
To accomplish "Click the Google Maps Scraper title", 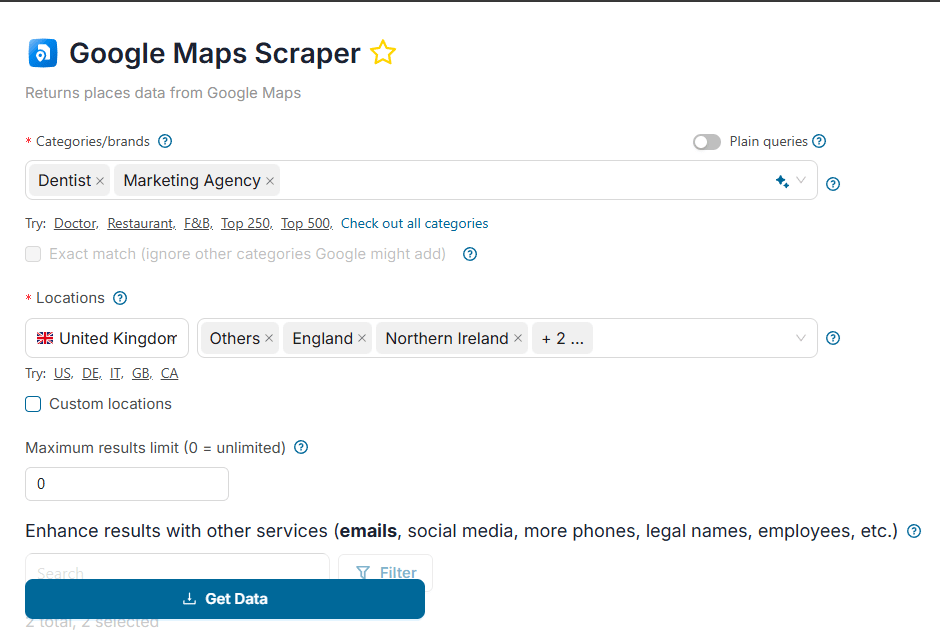I will (x=215, y=53).
